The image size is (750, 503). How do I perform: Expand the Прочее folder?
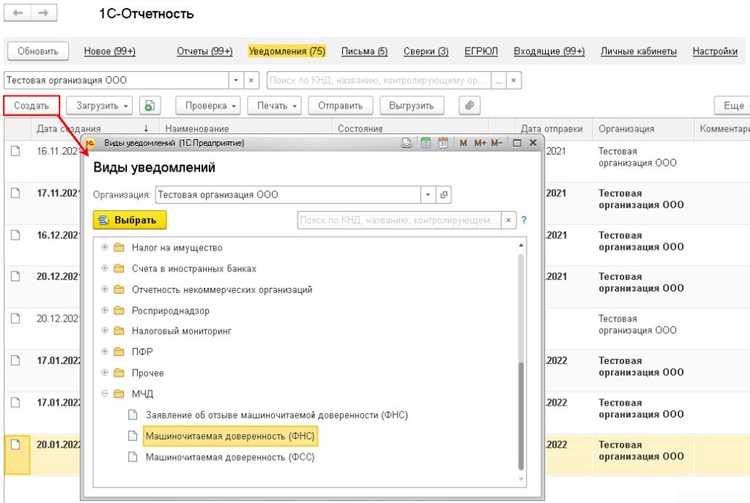pyautogui.click(x=105, y=372)
